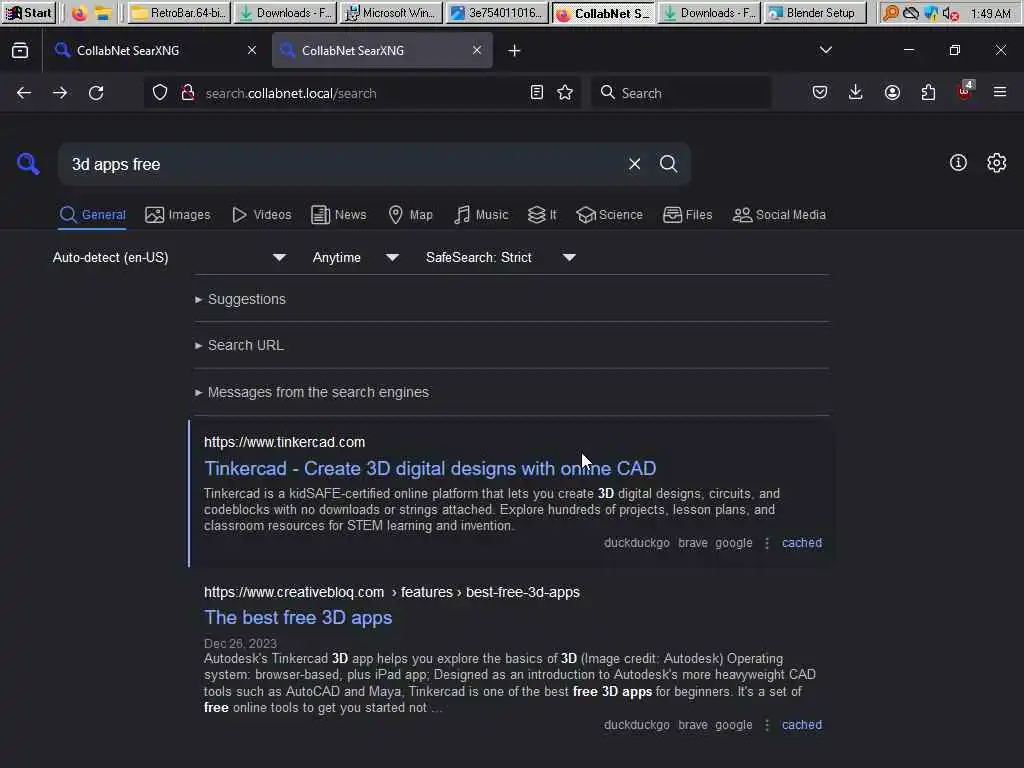Open the uBlock Origin extension icon

965,91
